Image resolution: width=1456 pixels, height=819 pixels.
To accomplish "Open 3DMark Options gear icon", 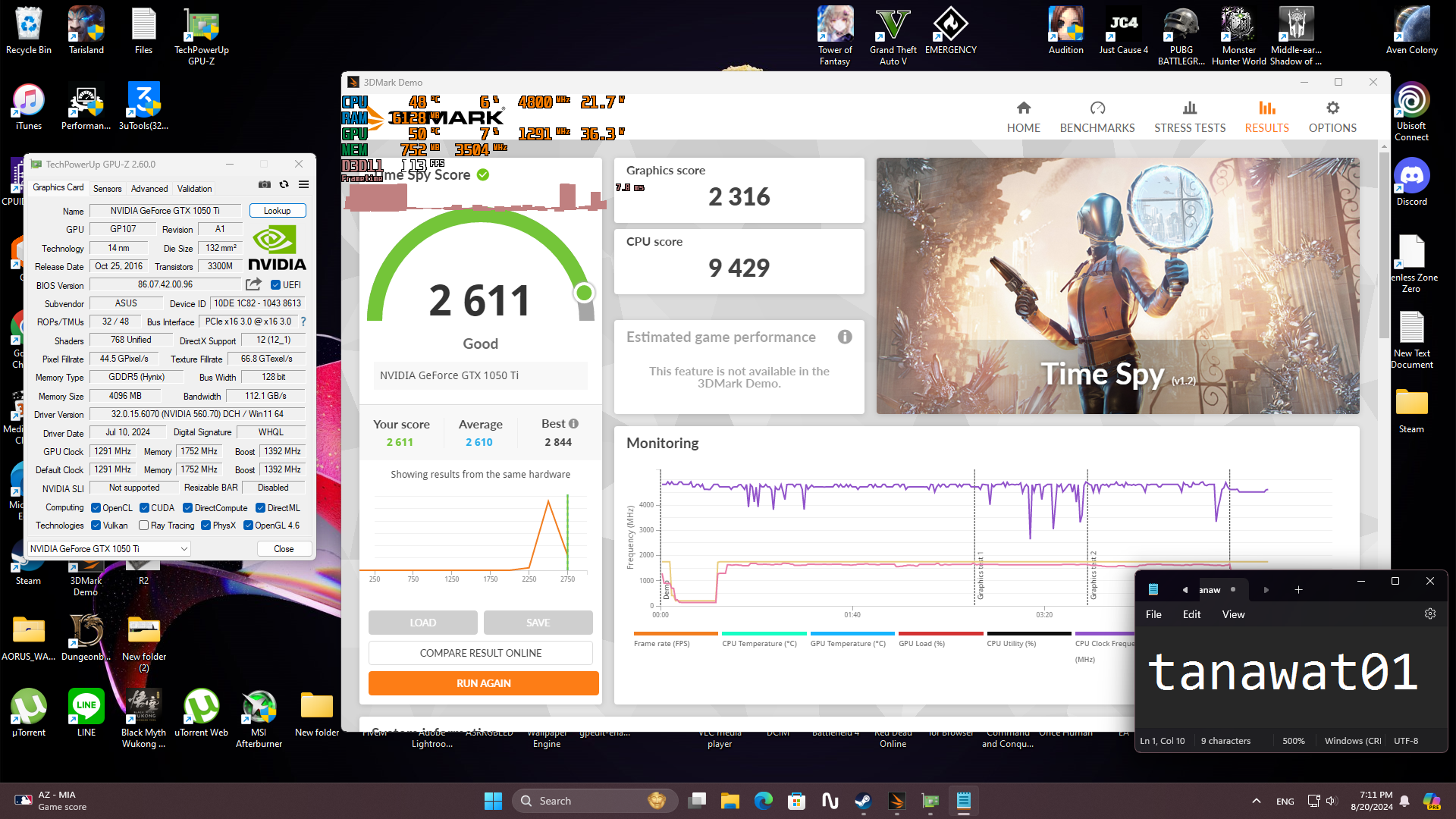I will tap(1332, 108).
